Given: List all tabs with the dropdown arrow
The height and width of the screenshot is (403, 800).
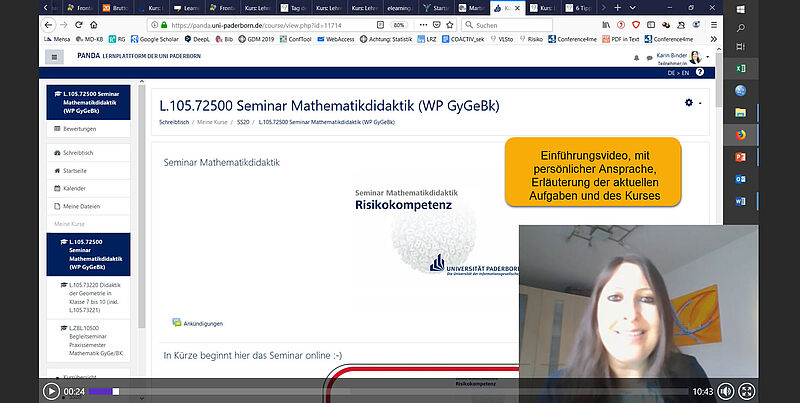Looking at the screenshot, I should click(633, 8).
